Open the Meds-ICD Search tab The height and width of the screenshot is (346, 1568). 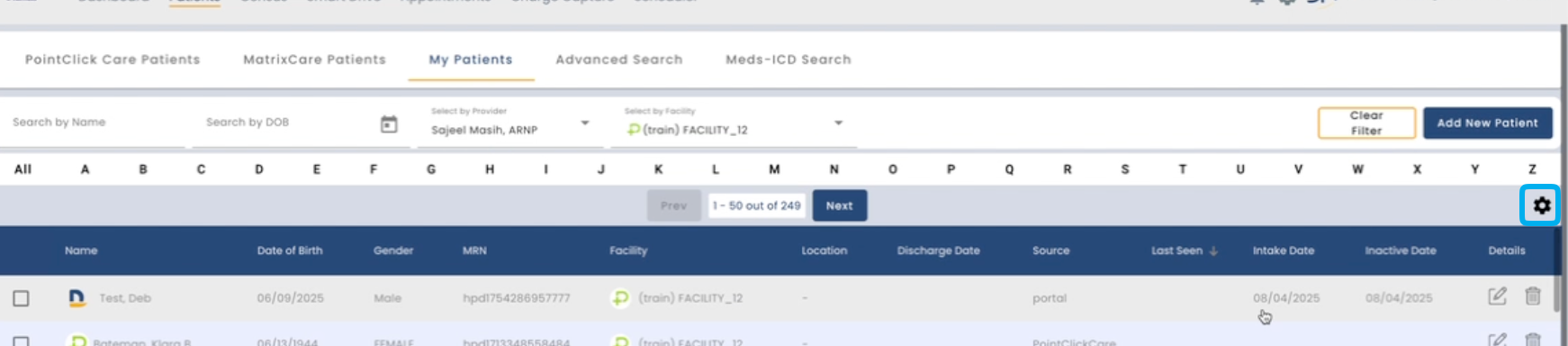[x=789, y=59]
